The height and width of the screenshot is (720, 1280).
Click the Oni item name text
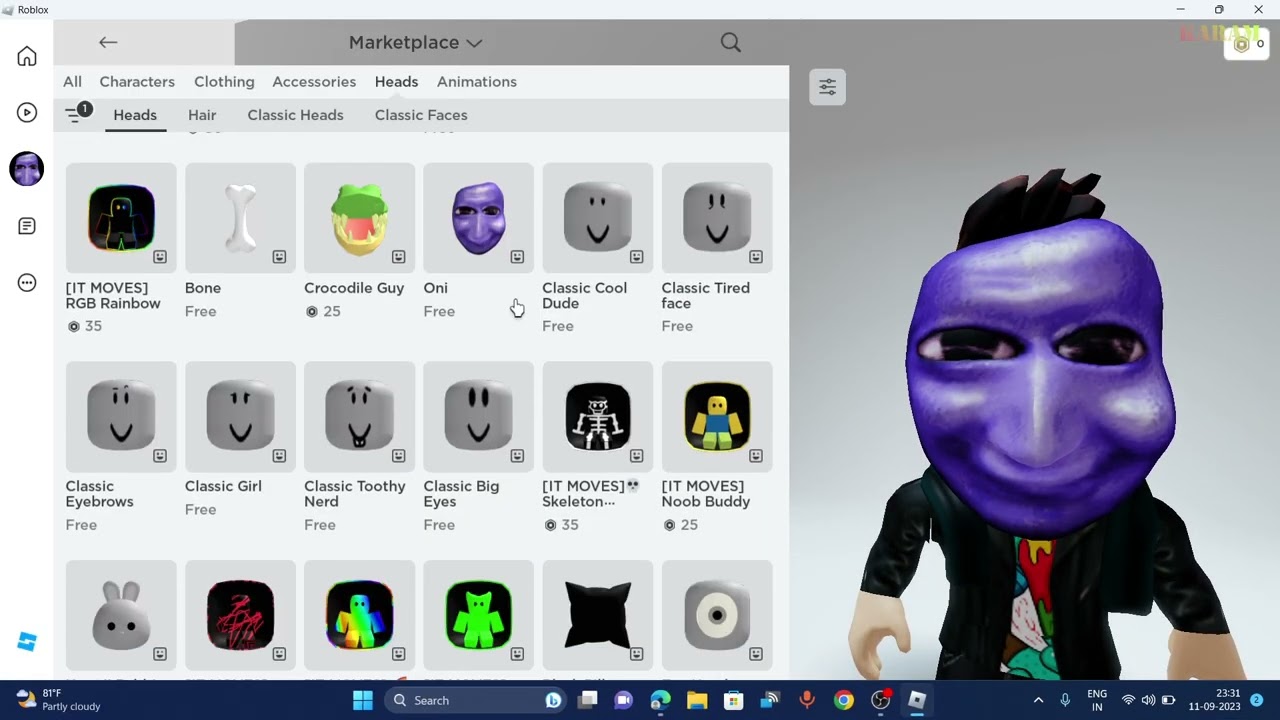click(435, 288)
